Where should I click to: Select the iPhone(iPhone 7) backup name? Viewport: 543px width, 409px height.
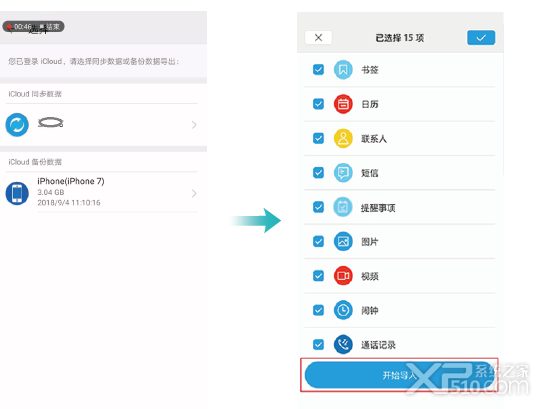(71, 181)
